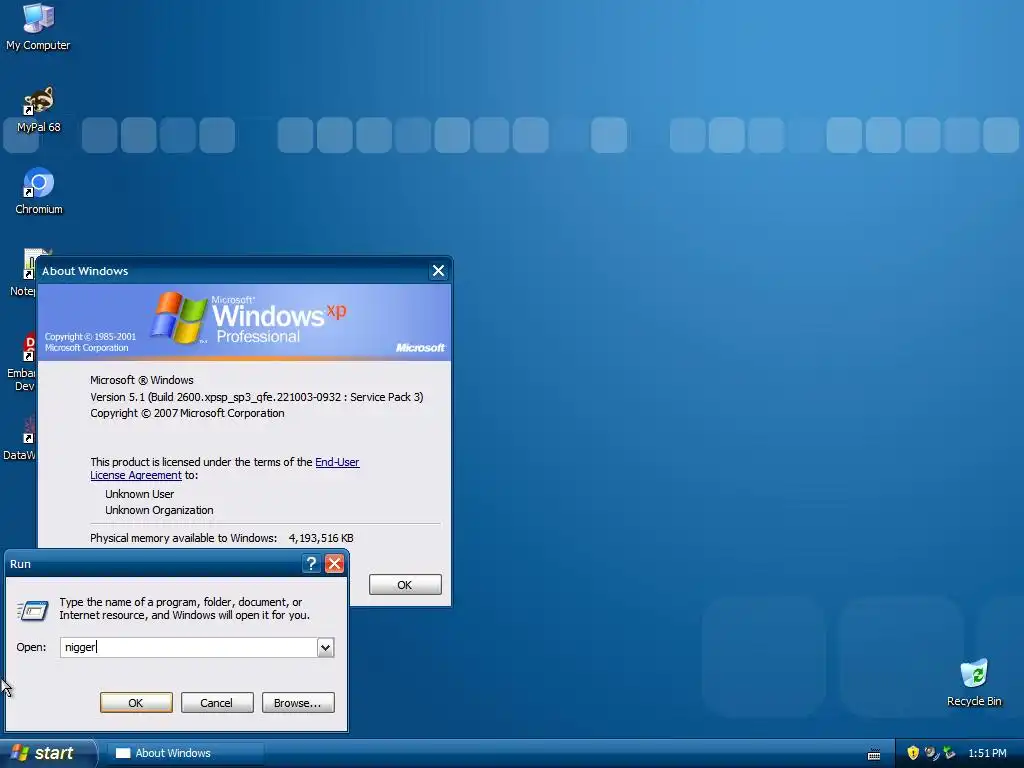Image resolution: width=1024 pixels, height=768 pixels.
Task: Click the speaker volume tray icon
Action: pyautogui.click(x=931, y=753)
